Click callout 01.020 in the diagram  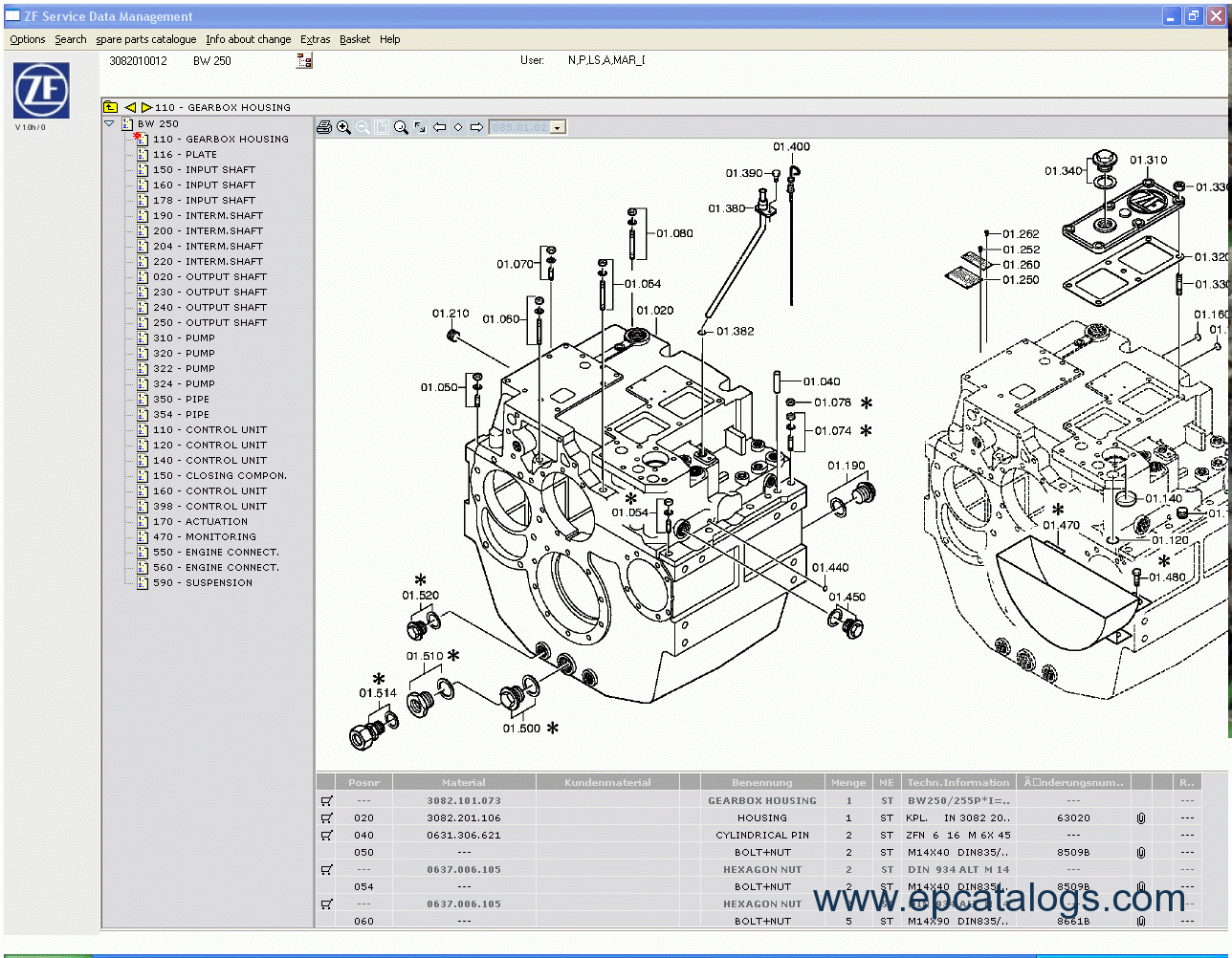click(x=655, y=311)
